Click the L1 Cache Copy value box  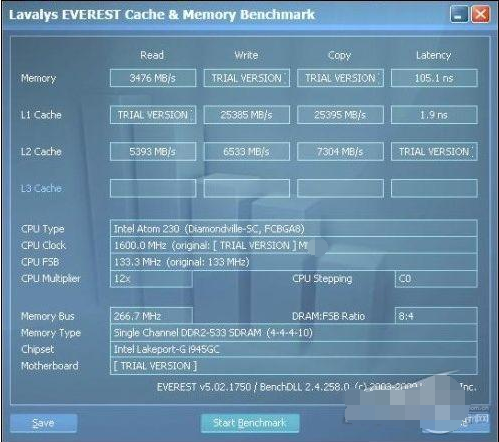pos(340,115)
